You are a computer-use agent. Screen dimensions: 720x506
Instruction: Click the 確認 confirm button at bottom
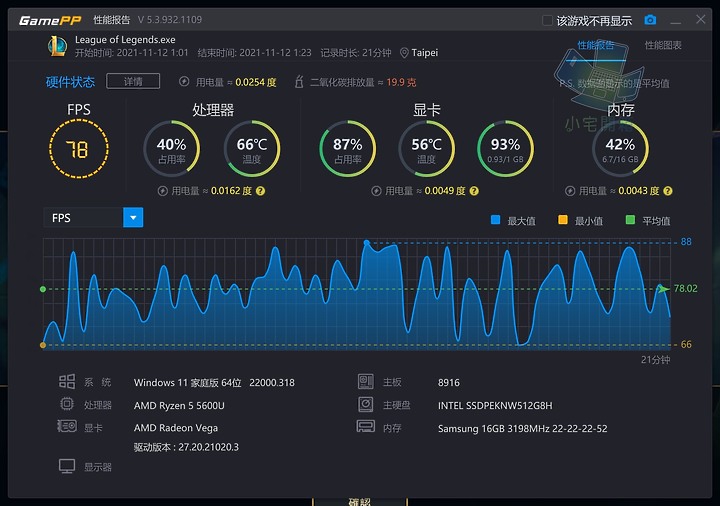click(360, 501)
